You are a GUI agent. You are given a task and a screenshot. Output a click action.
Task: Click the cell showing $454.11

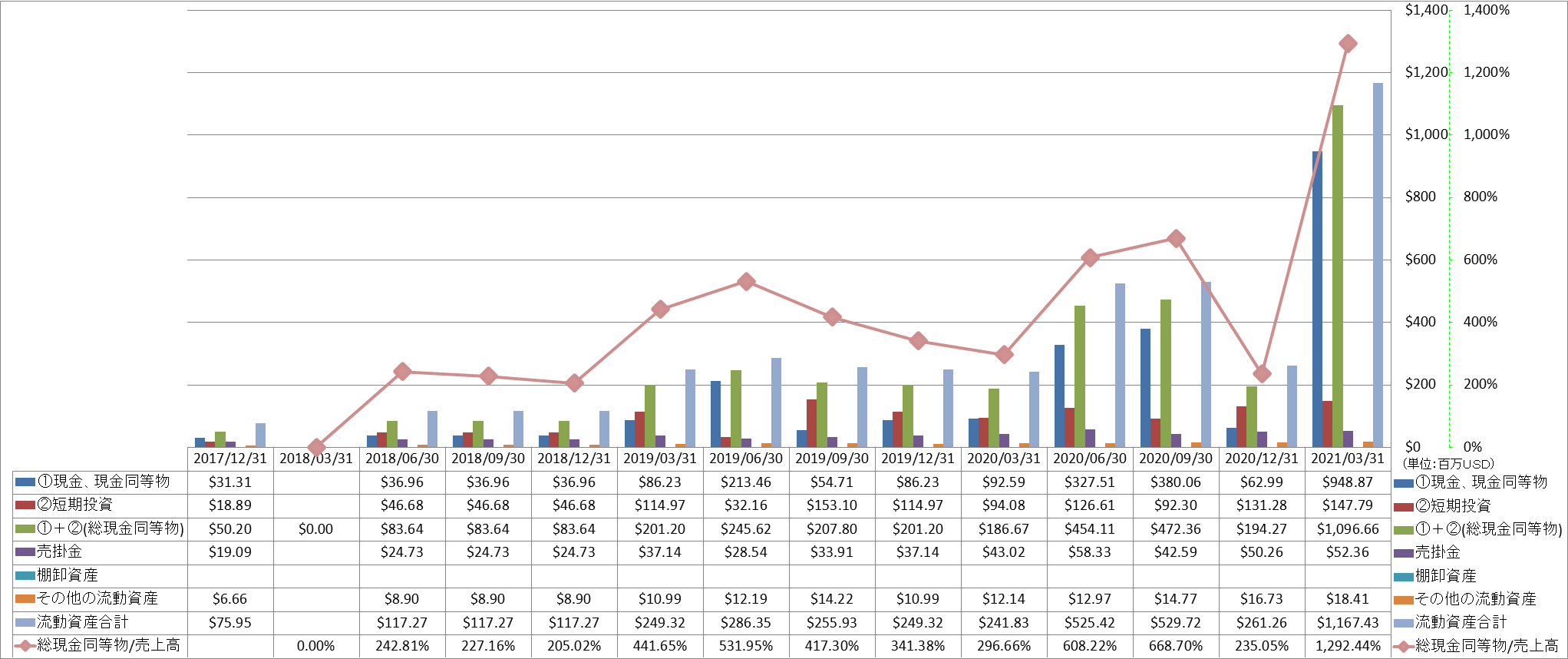tap(1090, 529)
